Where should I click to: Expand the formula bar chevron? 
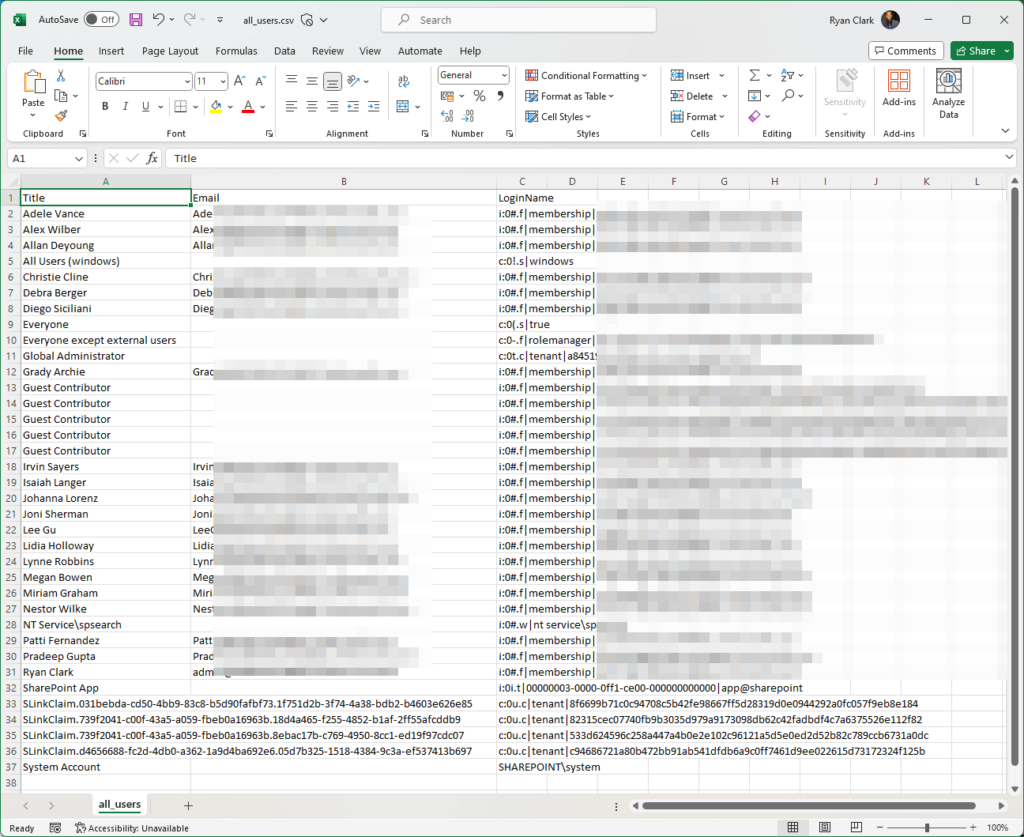1009,157
